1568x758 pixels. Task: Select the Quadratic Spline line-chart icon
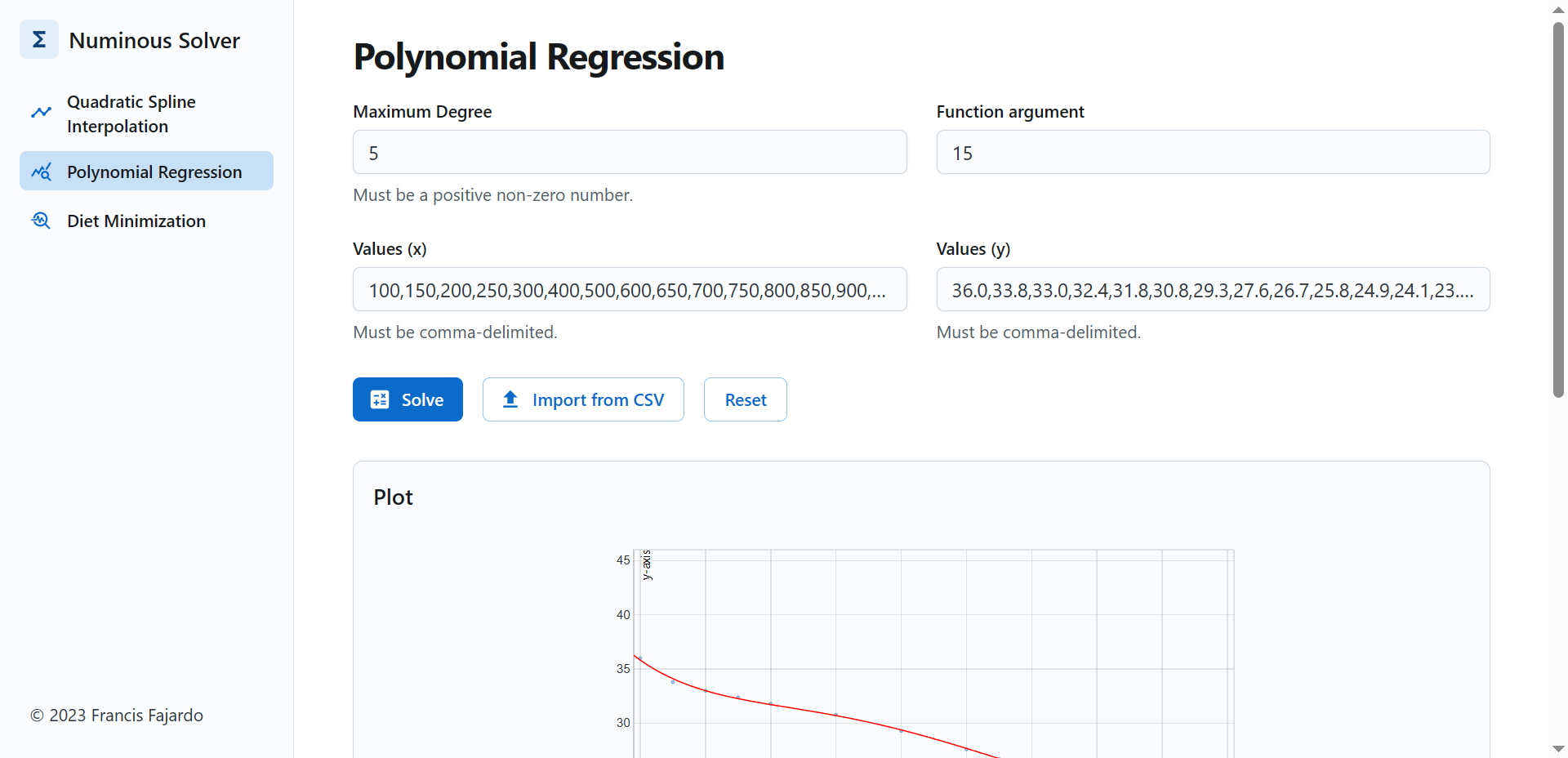point(41,112)
